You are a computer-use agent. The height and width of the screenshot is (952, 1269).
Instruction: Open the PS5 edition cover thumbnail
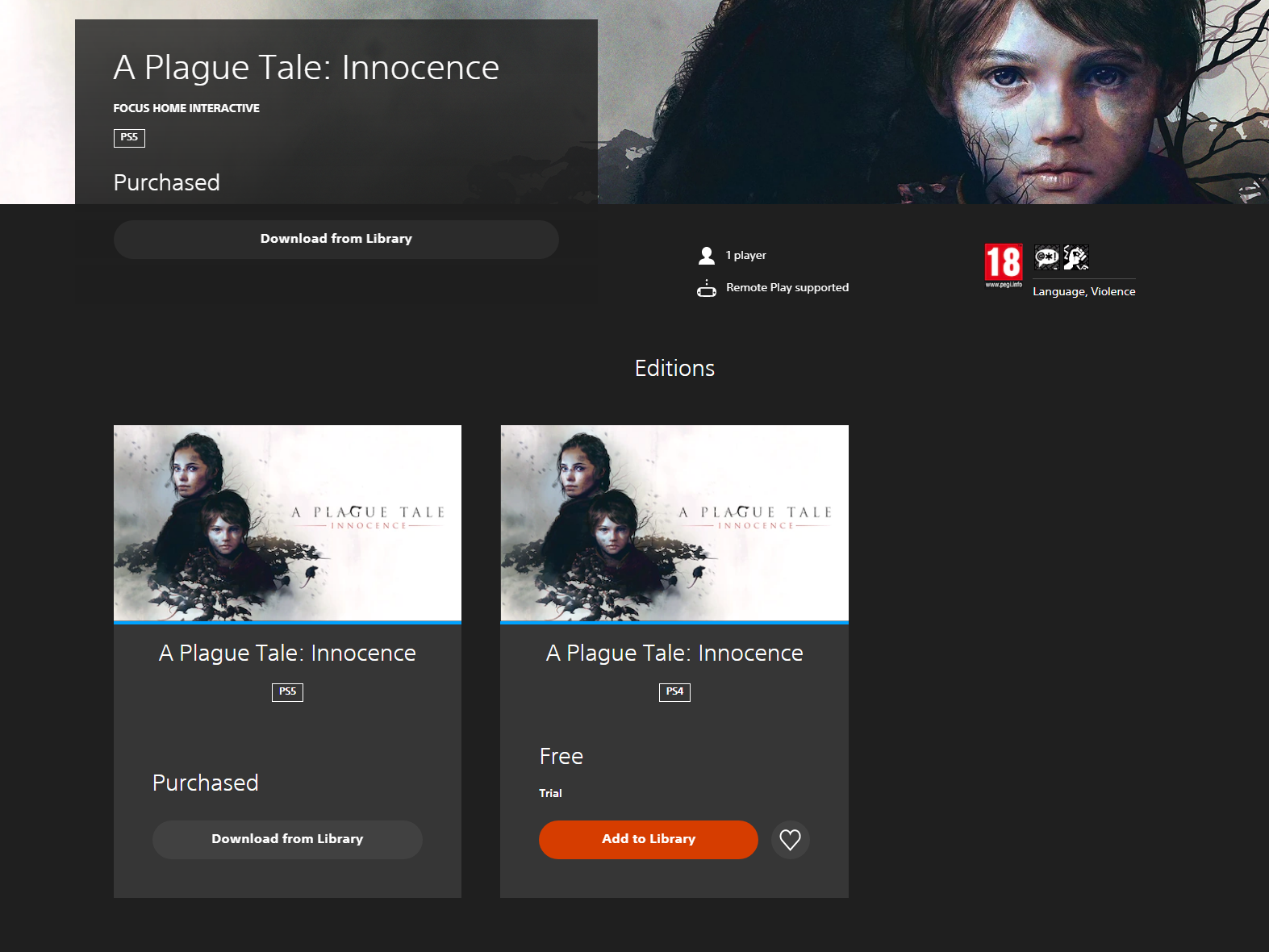287,524
